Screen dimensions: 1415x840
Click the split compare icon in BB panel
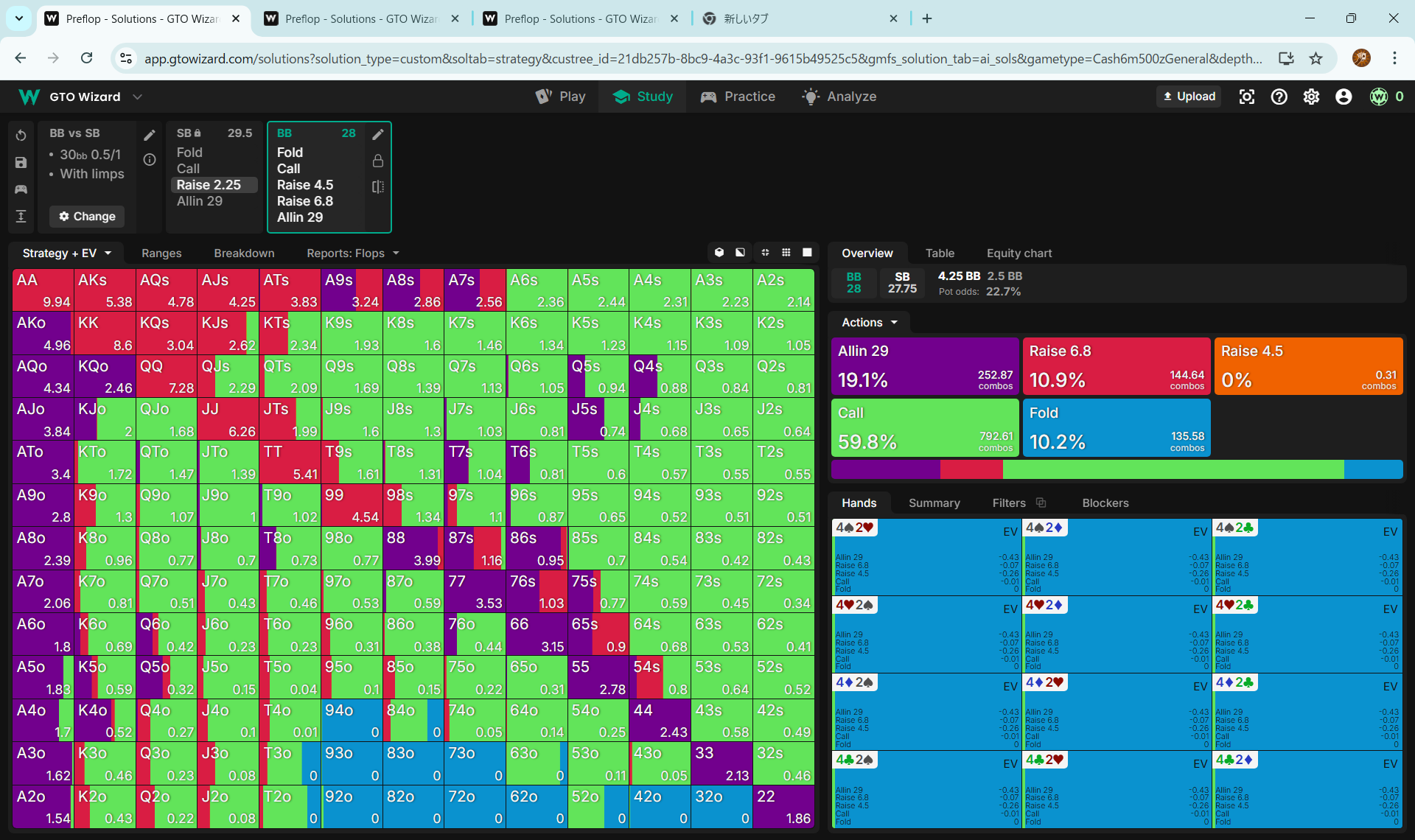(378, 186)
